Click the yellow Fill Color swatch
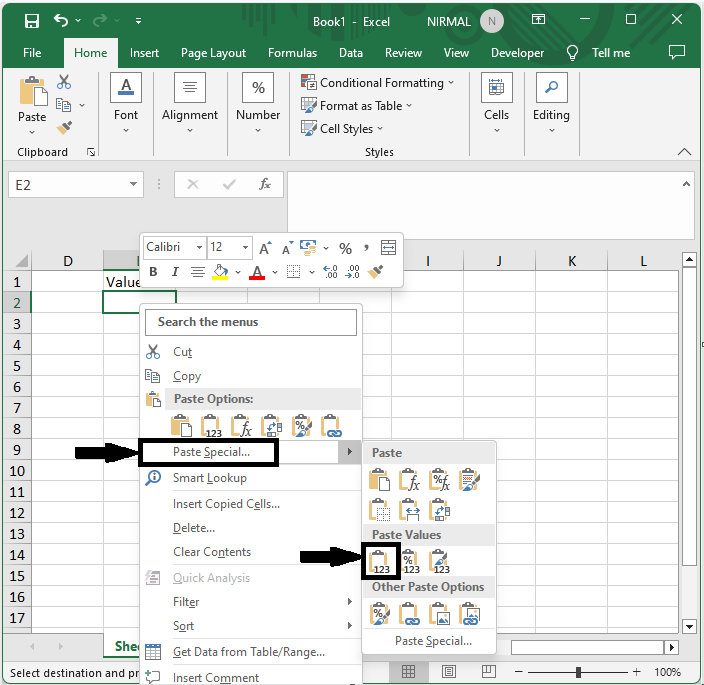704x685 pixels. point(220,277)
